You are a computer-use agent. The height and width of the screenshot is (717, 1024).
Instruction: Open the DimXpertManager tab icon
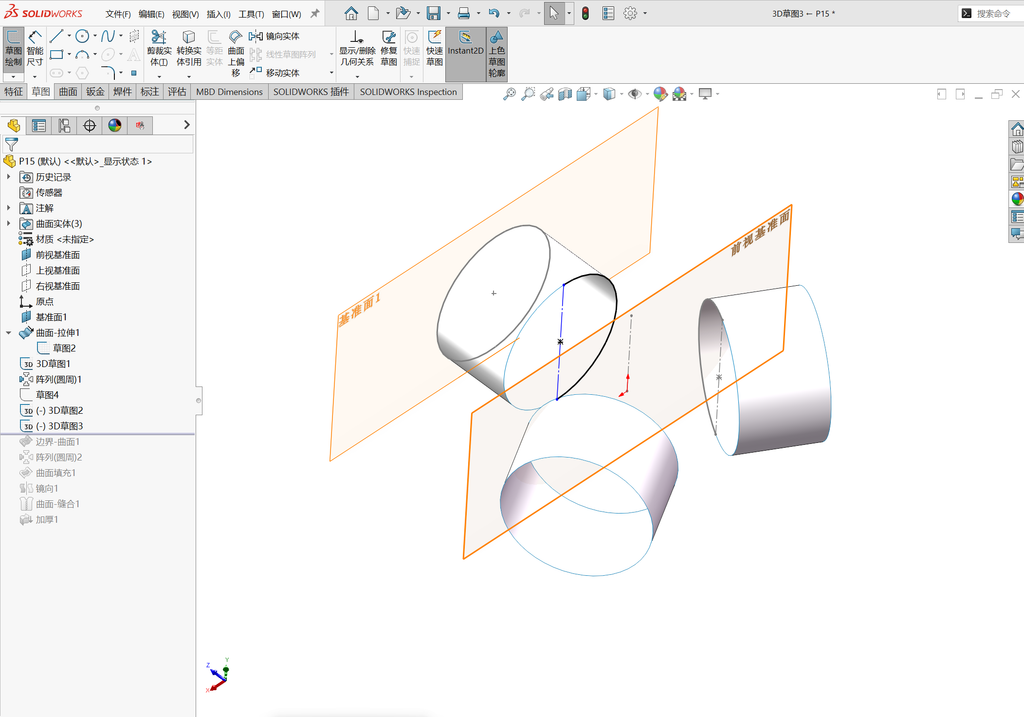[89, 125]
